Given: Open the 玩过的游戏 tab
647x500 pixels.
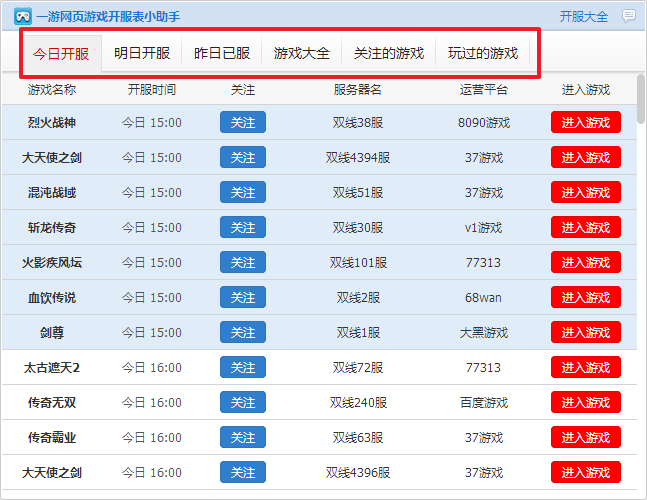Looking at the screenshot, I should (x=483, y=53).
